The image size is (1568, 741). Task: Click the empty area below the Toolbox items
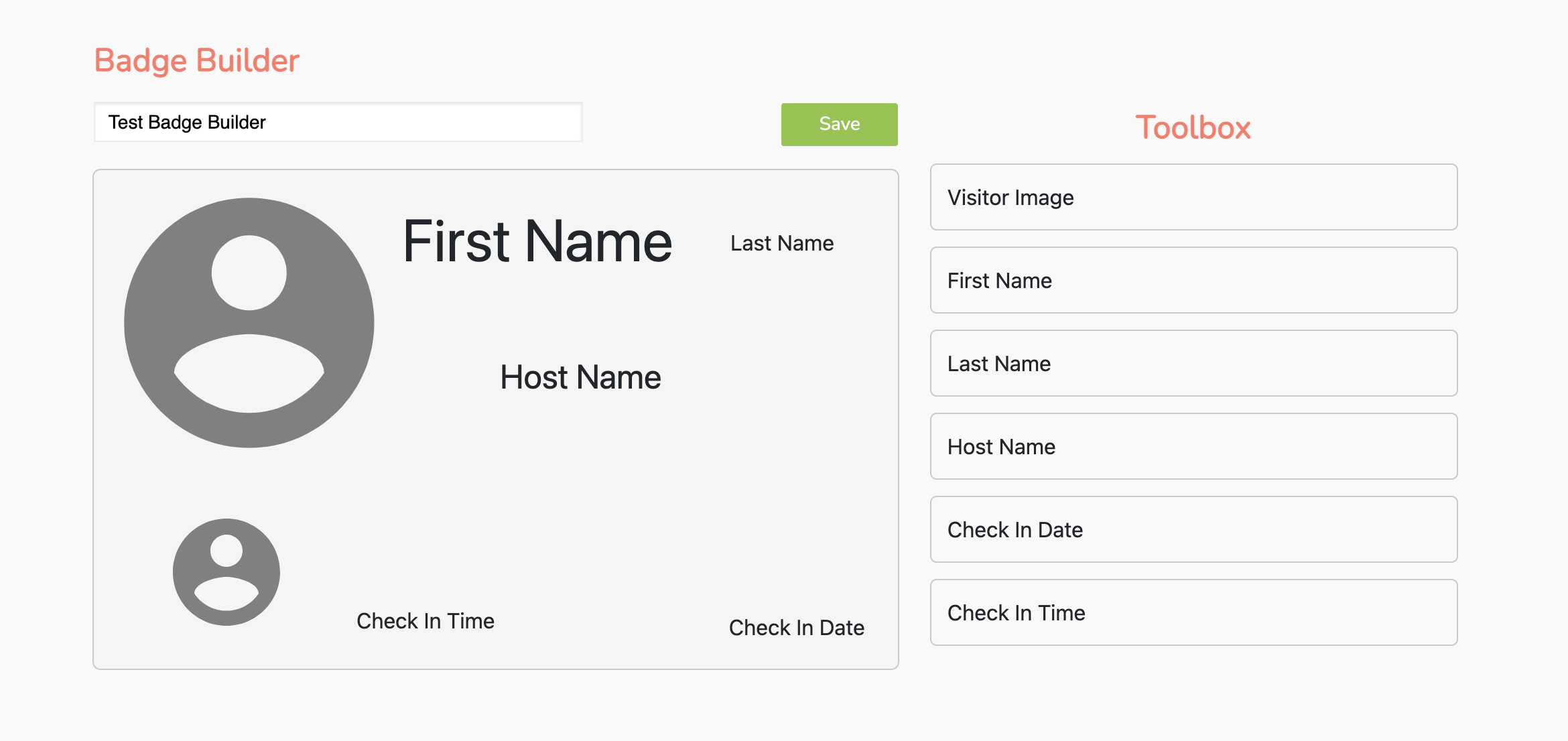(1193, 697)
